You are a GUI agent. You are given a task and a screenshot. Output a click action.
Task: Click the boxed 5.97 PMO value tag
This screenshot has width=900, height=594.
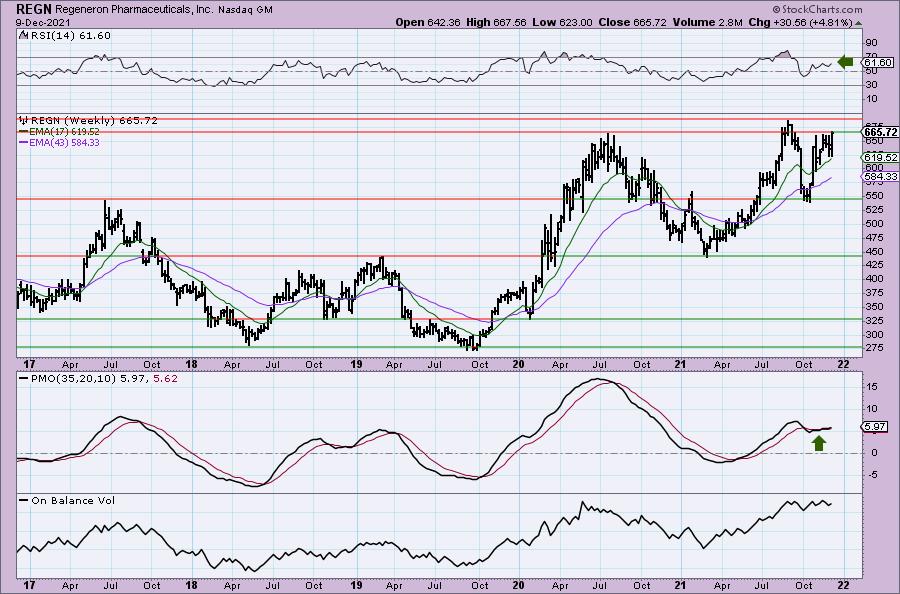875,426
